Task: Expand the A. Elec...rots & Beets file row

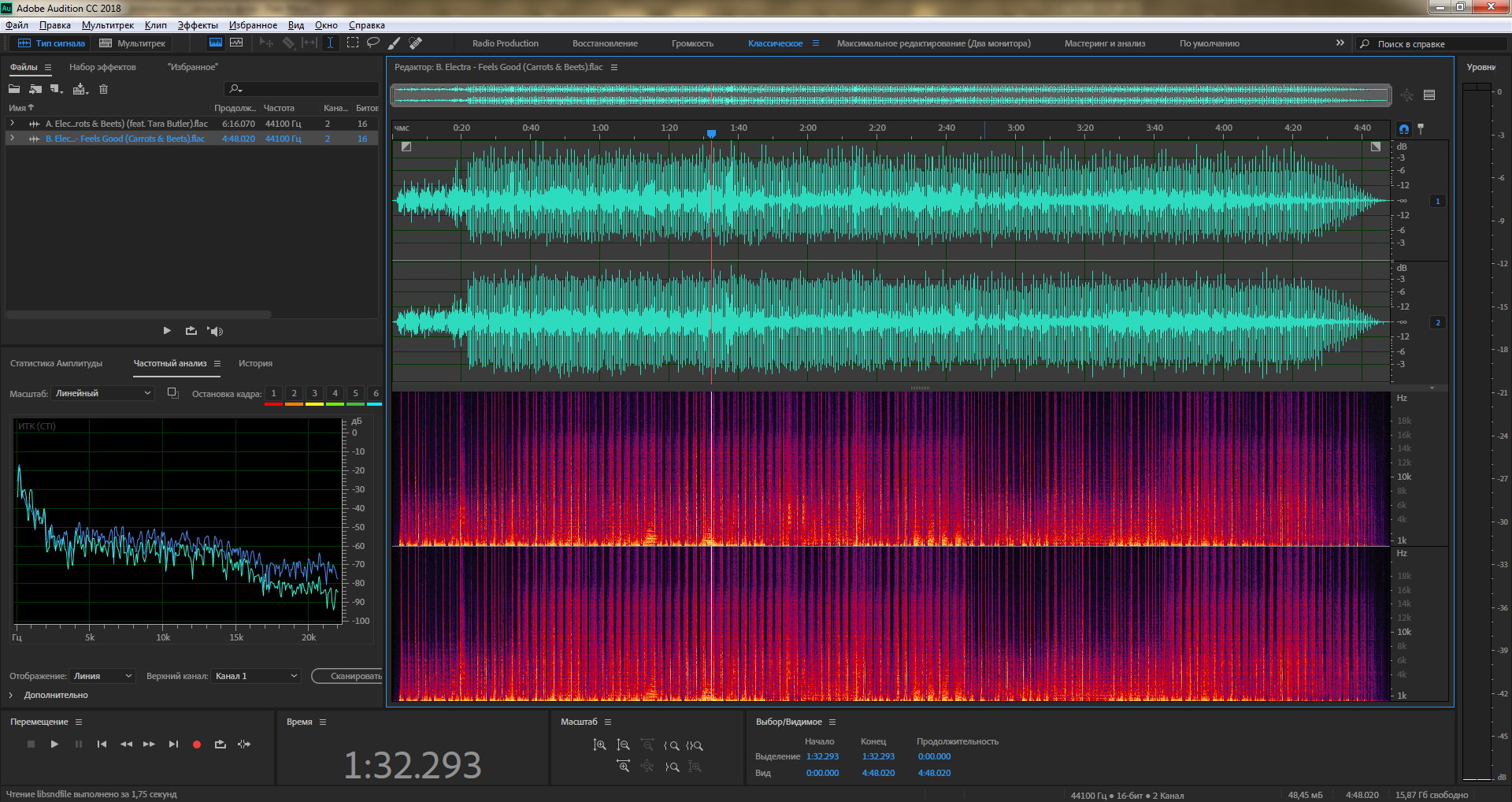Action: [x=12, y=124]
